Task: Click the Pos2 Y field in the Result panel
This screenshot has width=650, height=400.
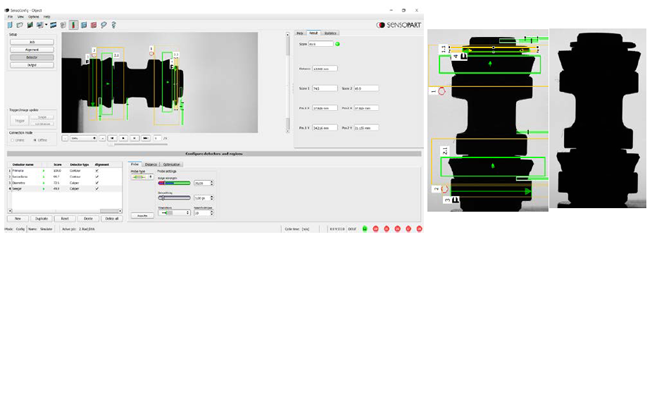Action: coord(366,128)
